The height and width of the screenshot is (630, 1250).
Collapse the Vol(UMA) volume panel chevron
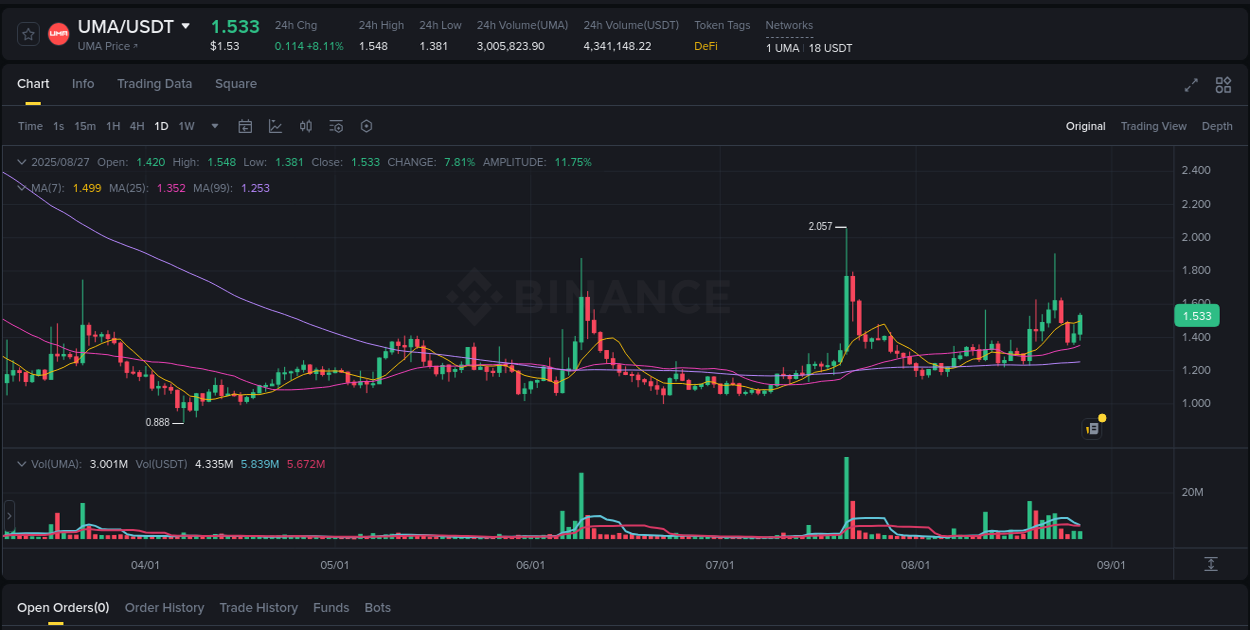pos(21,464)
